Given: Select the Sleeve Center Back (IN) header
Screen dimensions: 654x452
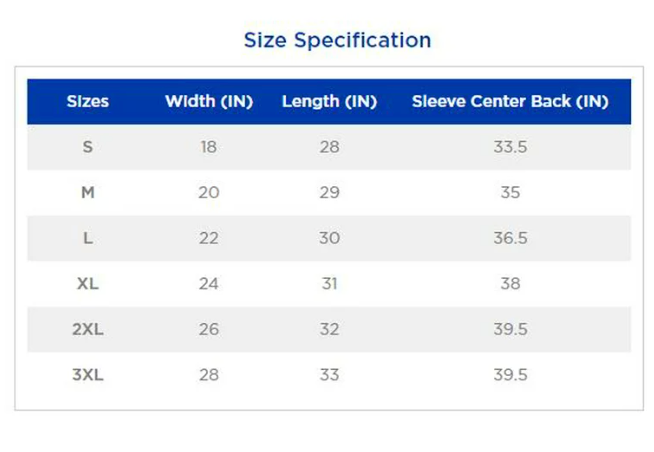Looking at the screenshot, I should tap(510, 101).
